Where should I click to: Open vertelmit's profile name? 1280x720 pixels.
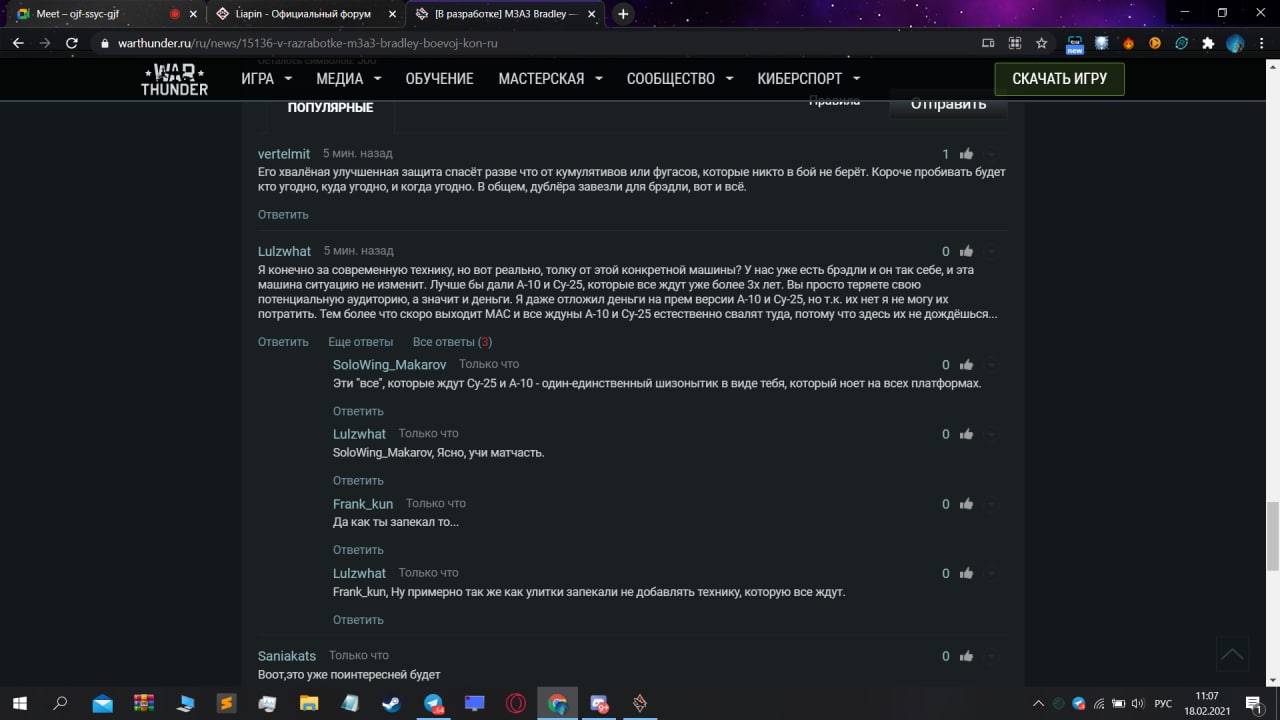[284, 154]
